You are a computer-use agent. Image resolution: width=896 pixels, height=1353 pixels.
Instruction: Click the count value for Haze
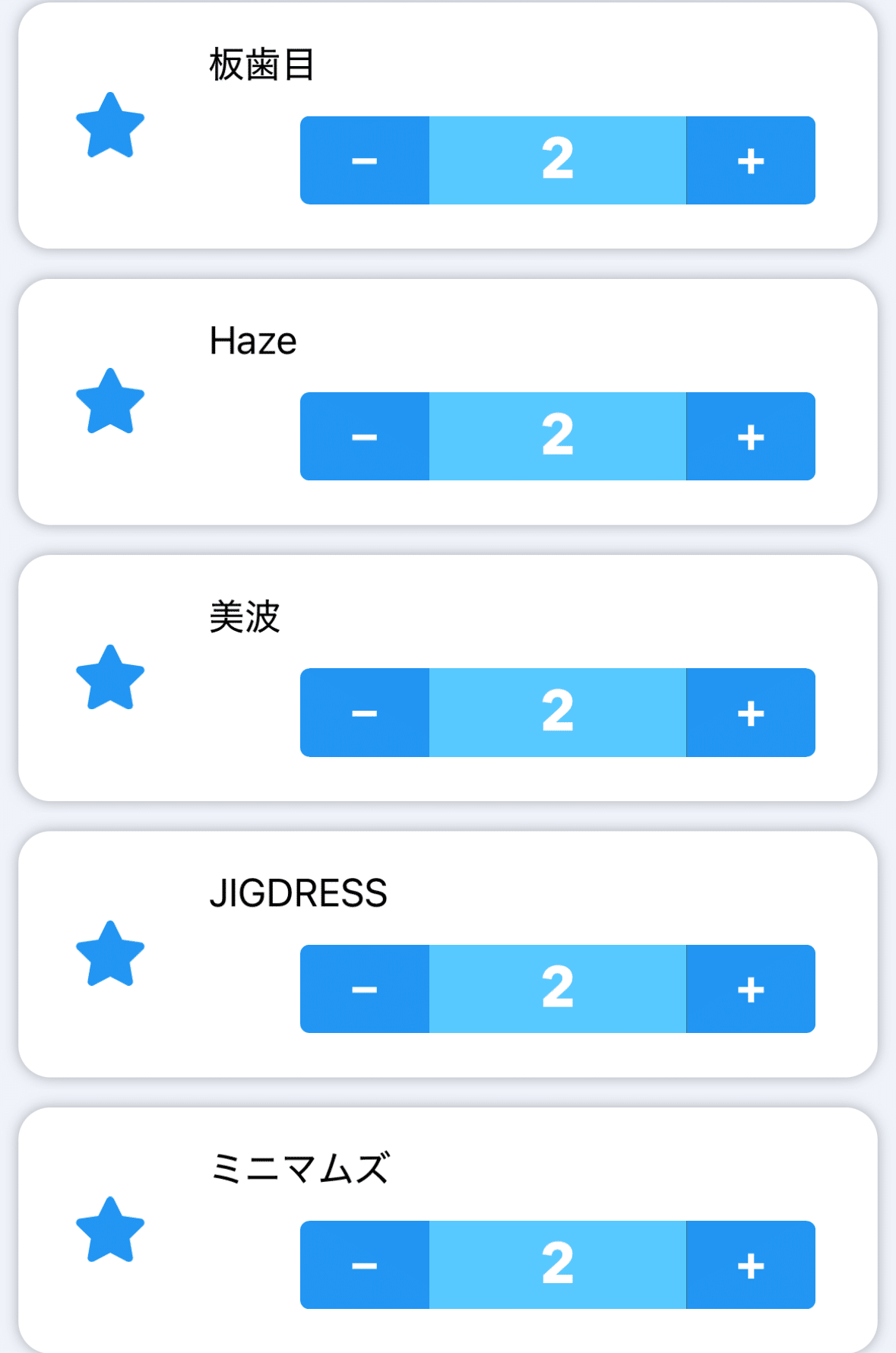coord(558,436)
